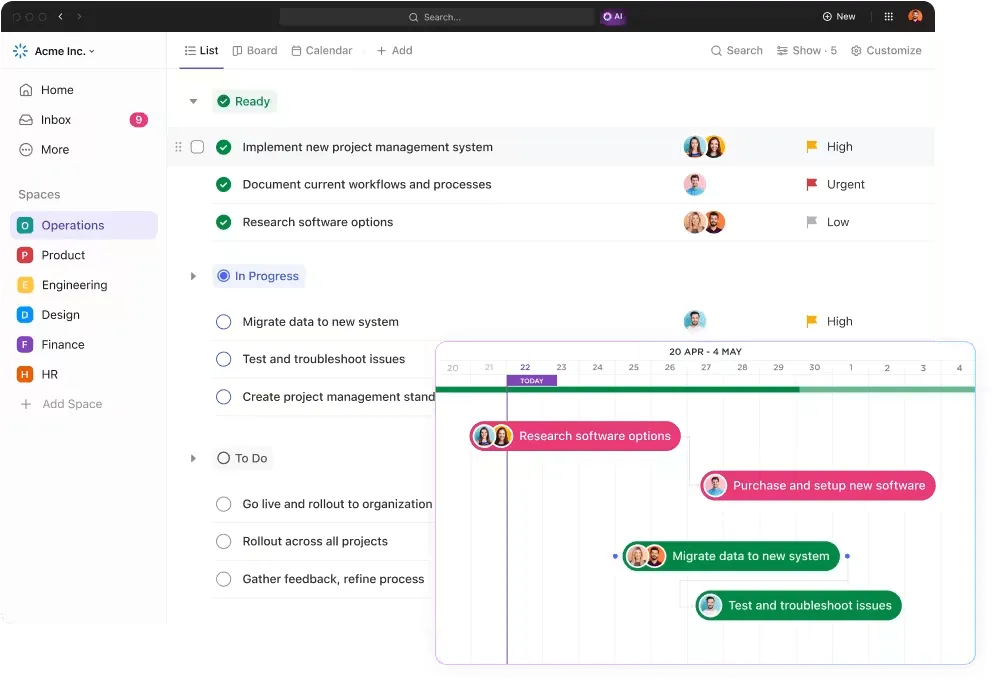996x688 pixels.
Task: Click the drag handle on Implement task
Action: [x=178, y=147]
